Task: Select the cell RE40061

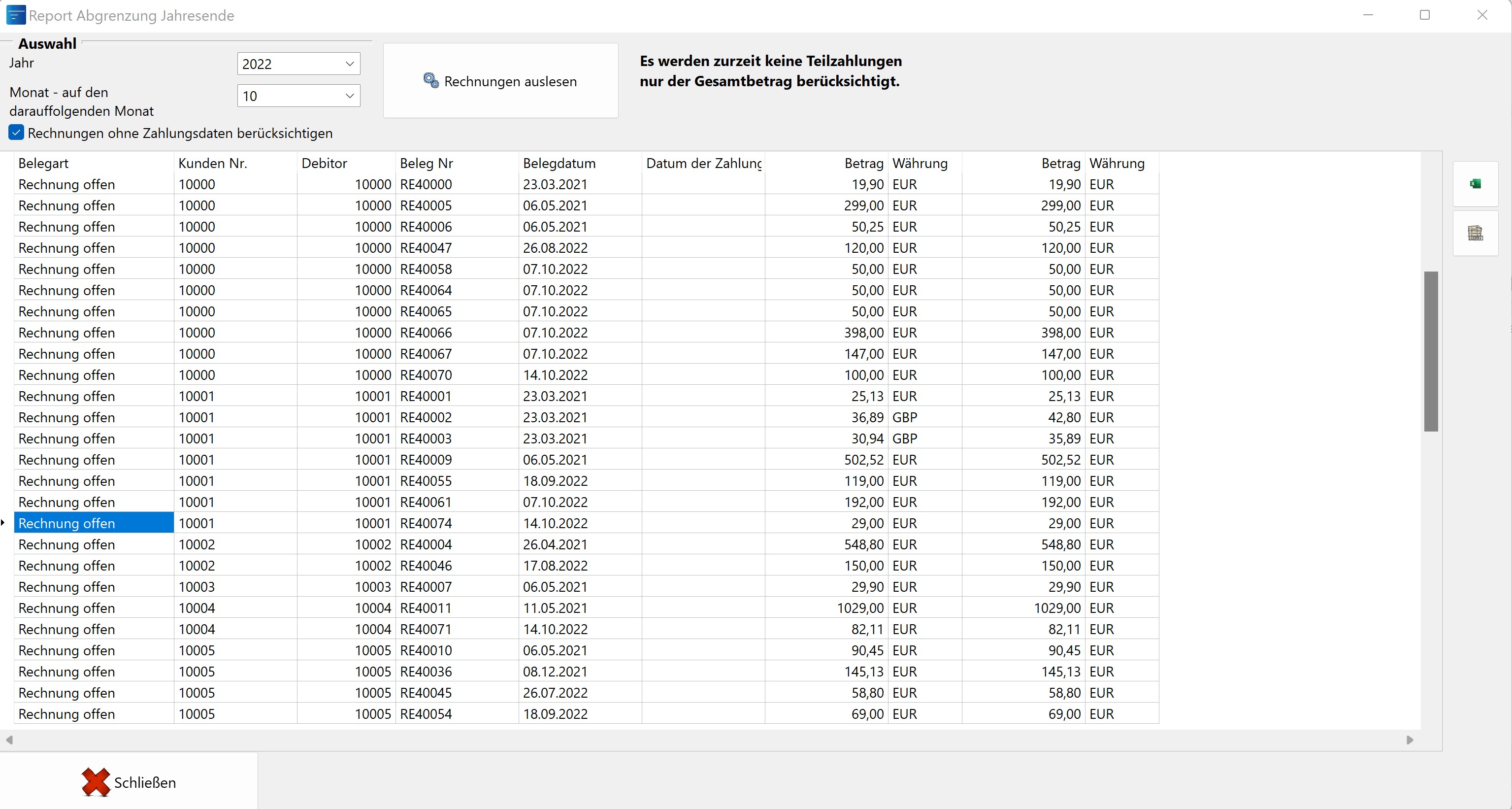Action: coord(457,502)
